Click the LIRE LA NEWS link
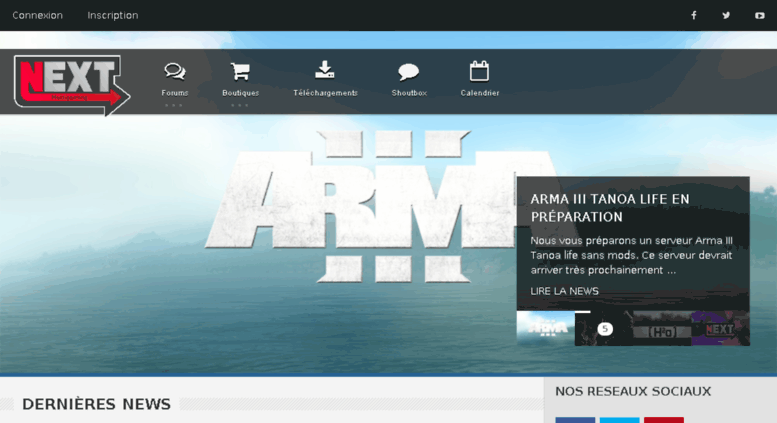 (564, 291)
